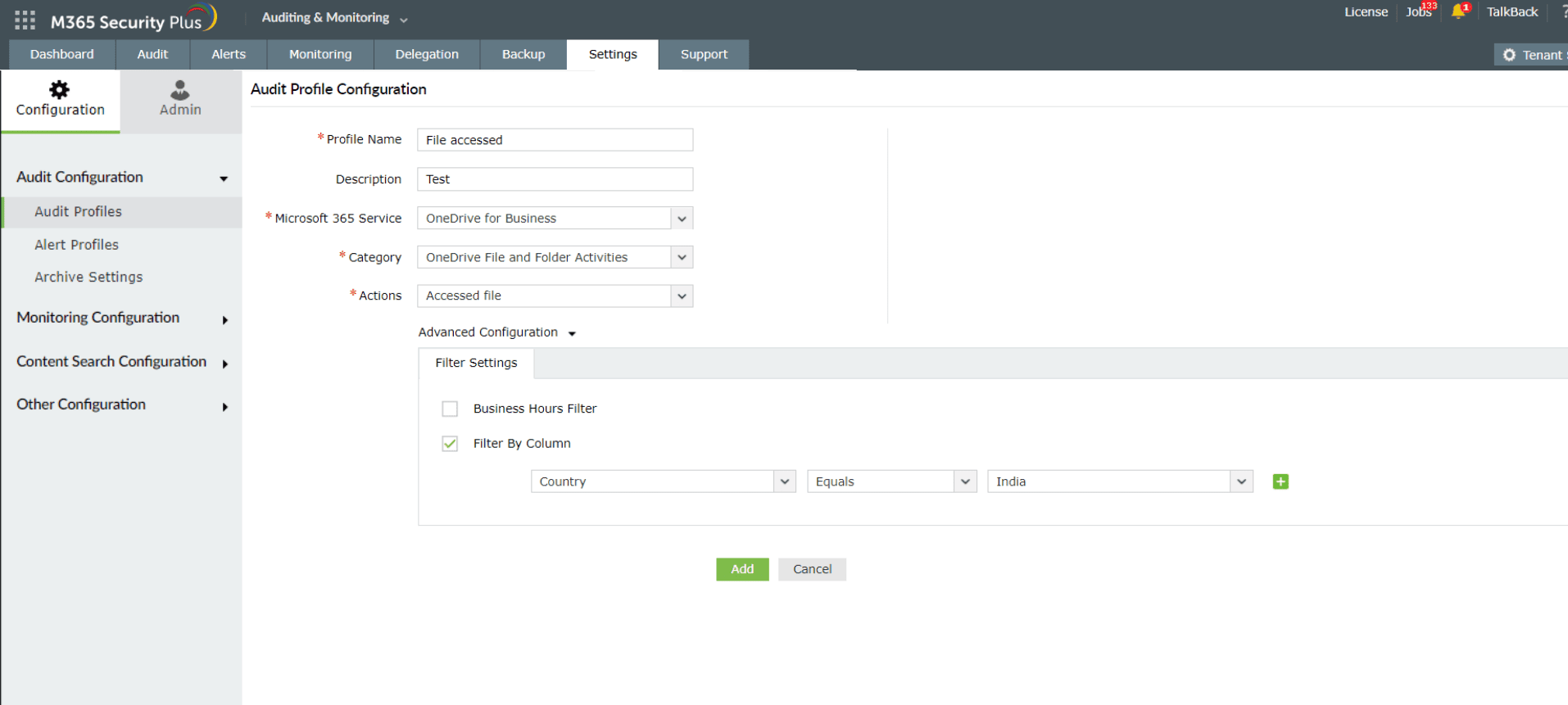The image size is (1568, 705).
Task: Select Audit Profiles in the sidebar
Action: [x=123, y=212]
